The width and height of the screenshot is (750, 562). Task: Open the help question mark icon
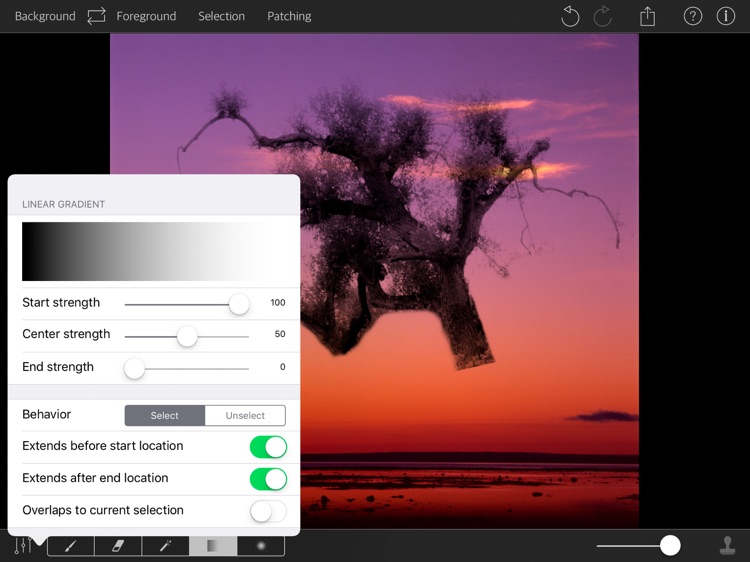(693, 16)
